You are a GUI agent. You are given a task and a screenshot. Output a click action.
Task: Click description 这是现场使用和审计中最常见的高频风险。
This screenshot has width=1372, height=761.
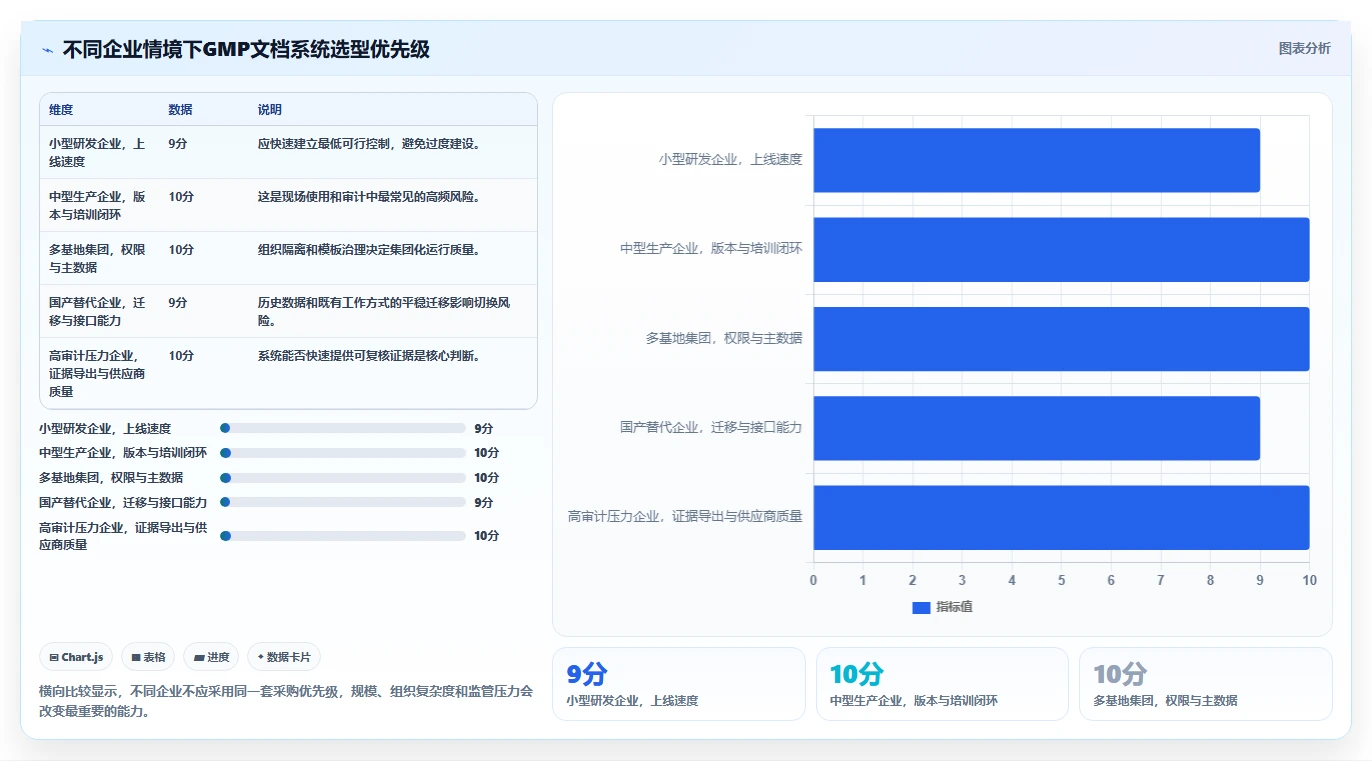click(x=370, y=197)
